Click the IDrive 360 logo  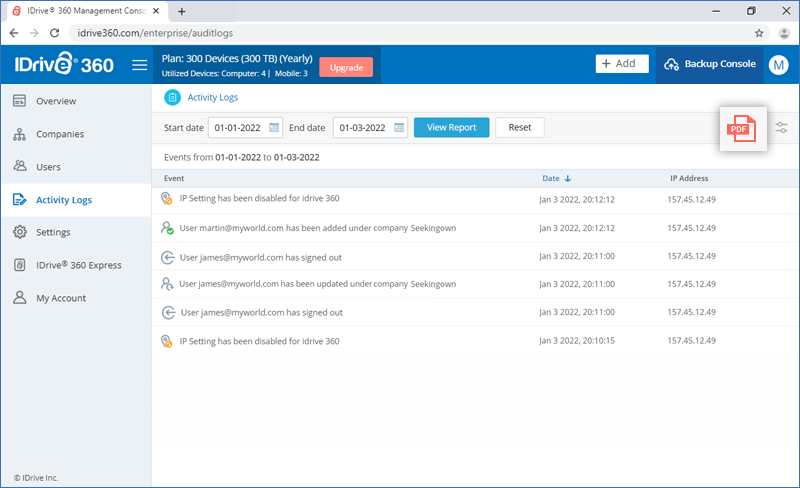pos(64,64)
